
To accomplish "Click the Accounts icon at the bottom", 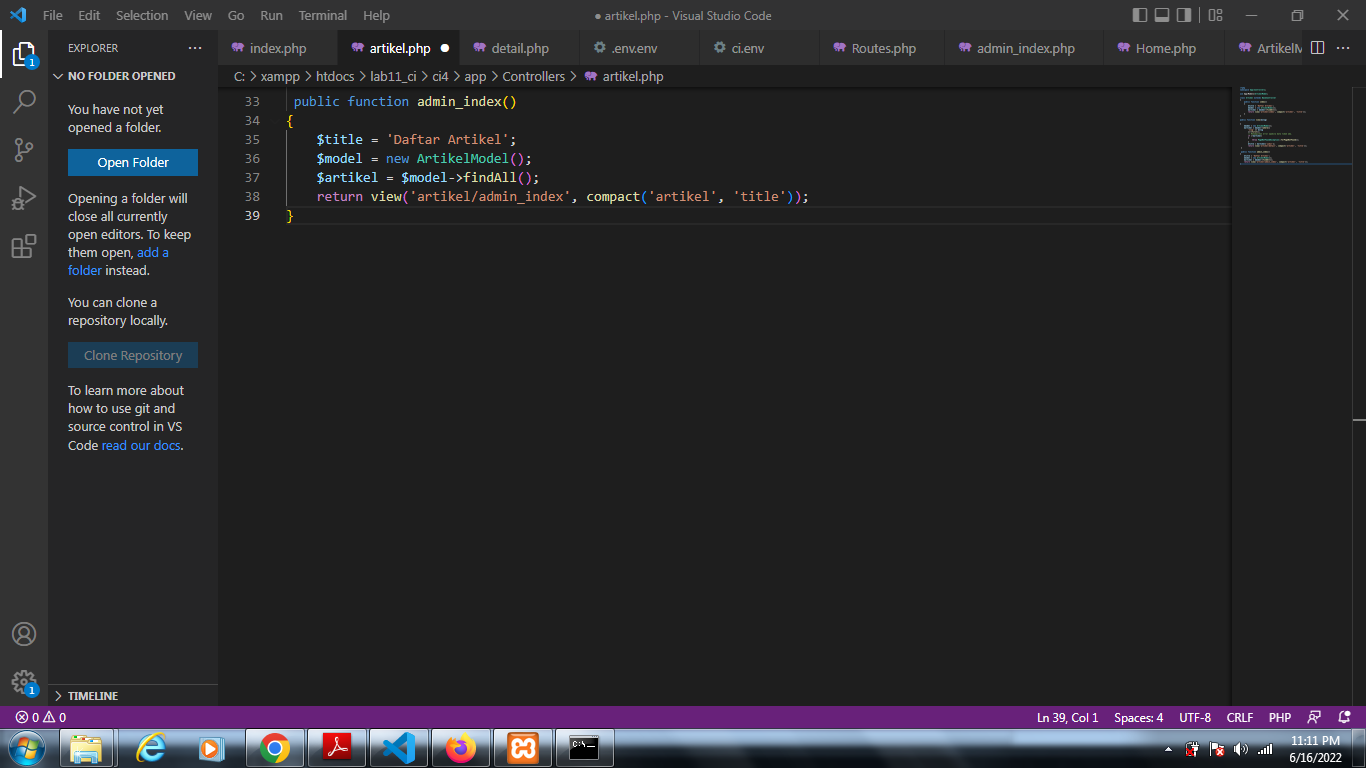I will coord(24,633).
